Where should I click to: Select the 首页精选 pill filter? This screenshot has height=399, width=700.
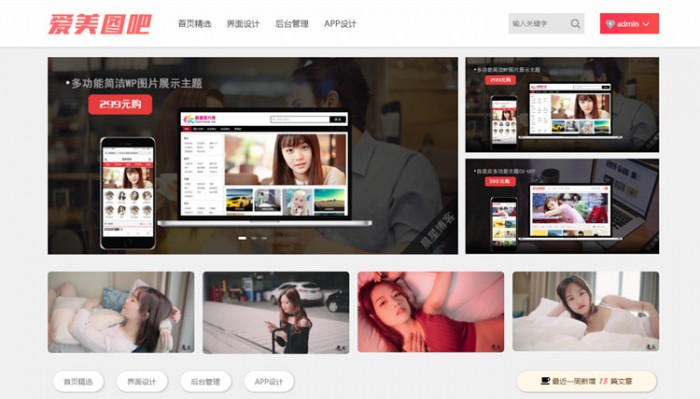(x=78, y=382)
